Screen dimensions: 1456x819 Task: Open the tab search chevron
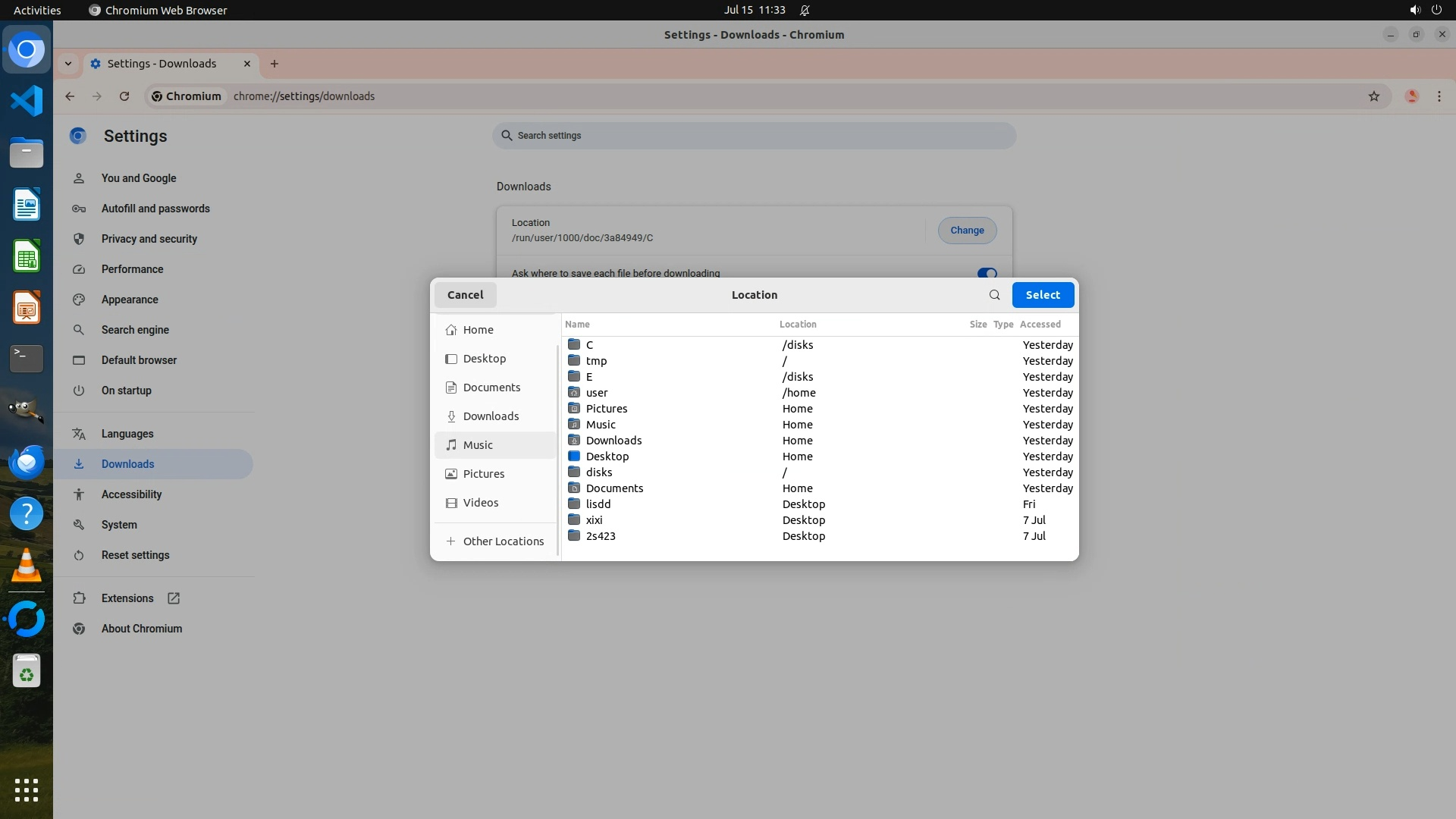68,64
